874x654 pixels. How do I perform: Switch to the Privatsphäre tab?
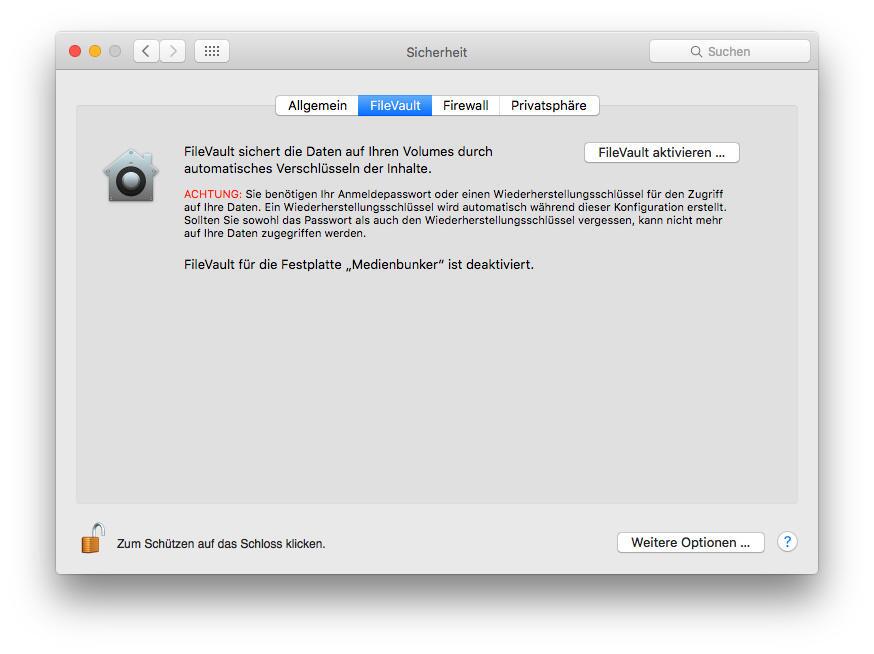(549, 105)
